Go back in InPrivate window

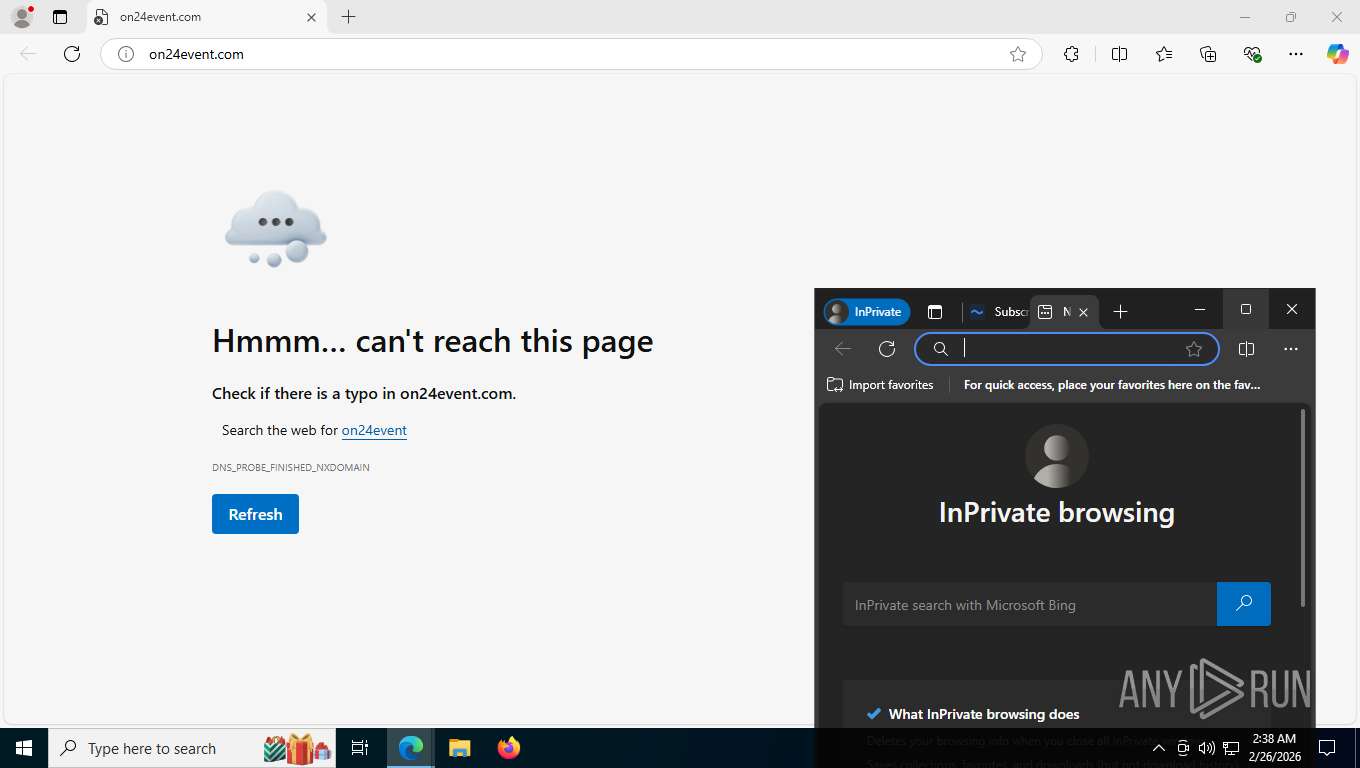pos(843,349)
